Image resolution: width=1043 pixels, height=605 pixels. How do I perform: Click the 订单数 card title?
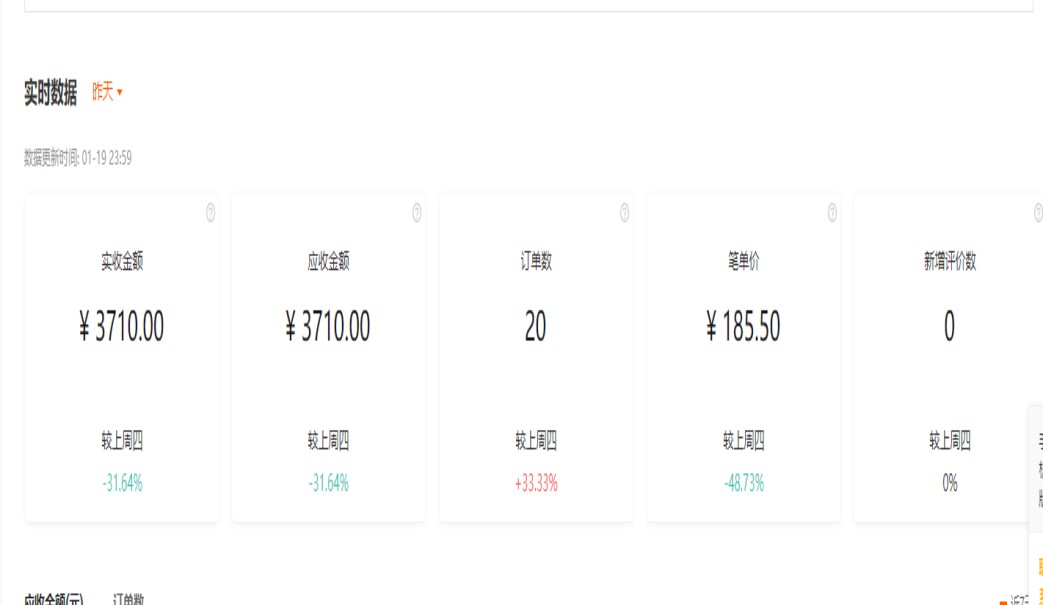tap(535, 262)
